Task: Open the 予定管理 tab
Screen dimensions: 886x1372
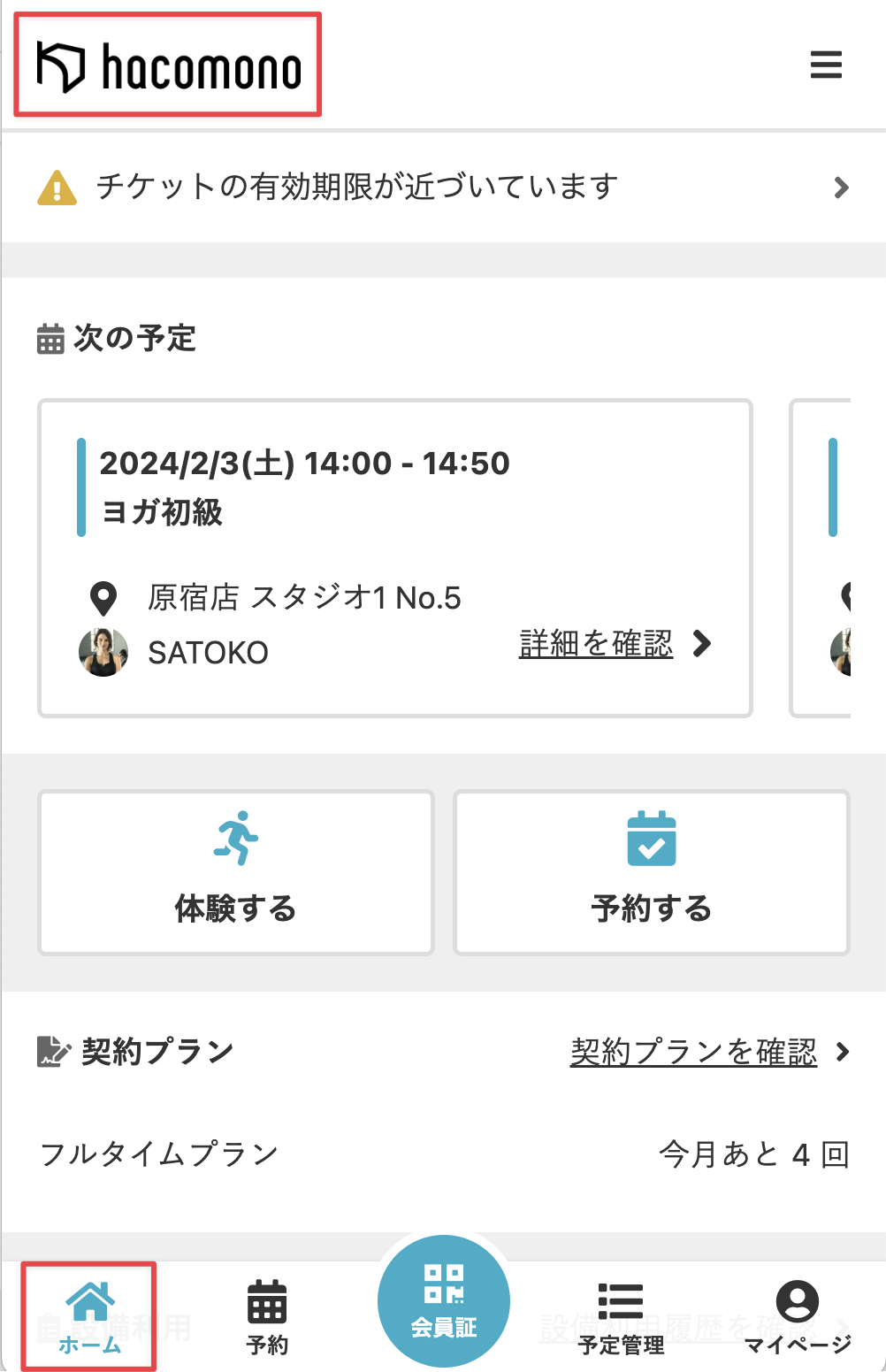Action: (621, 1317)
